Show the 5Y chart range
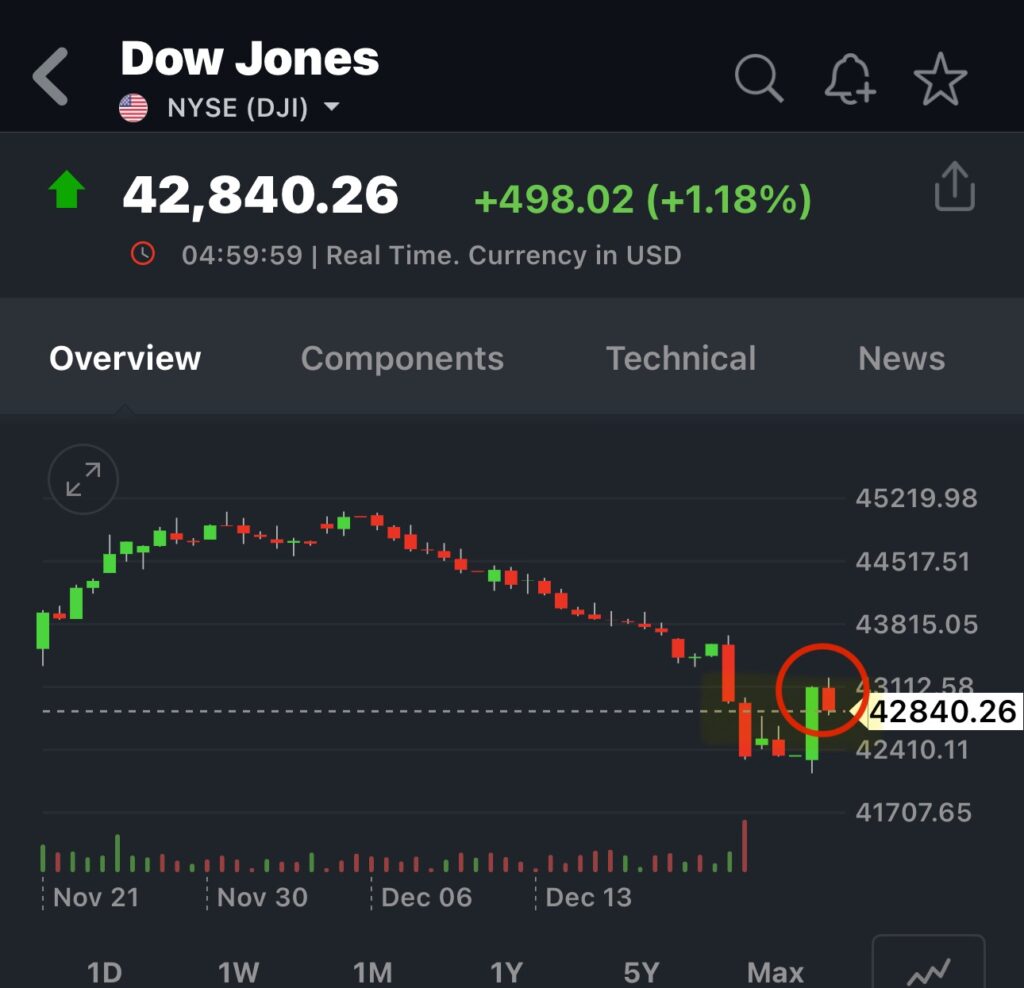This screenshot has width=1024, height=988. pyautogui.click(x=641, y=971)
